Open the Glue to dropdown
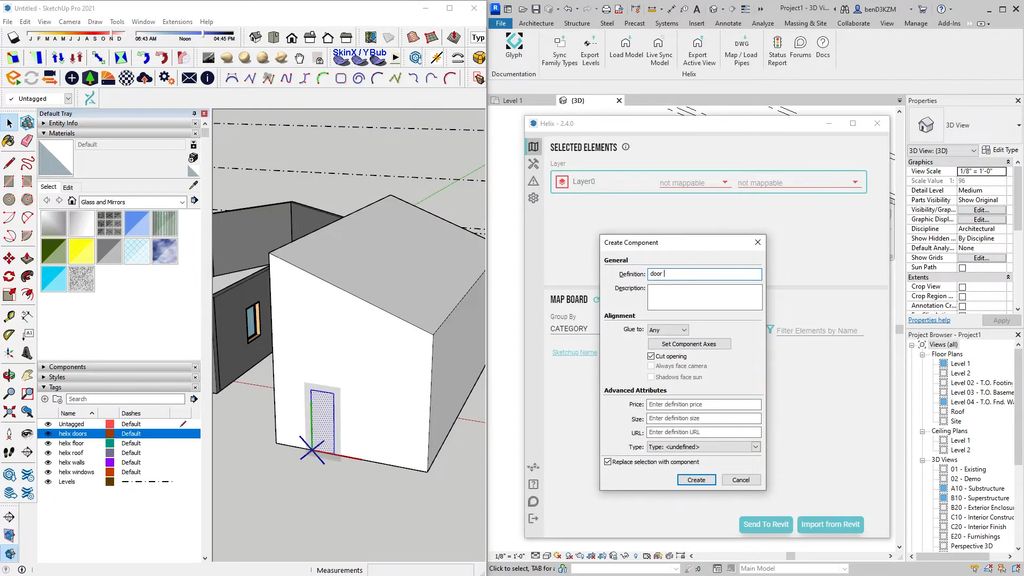This screenshot has width=1024, height=576. (668, 329)
